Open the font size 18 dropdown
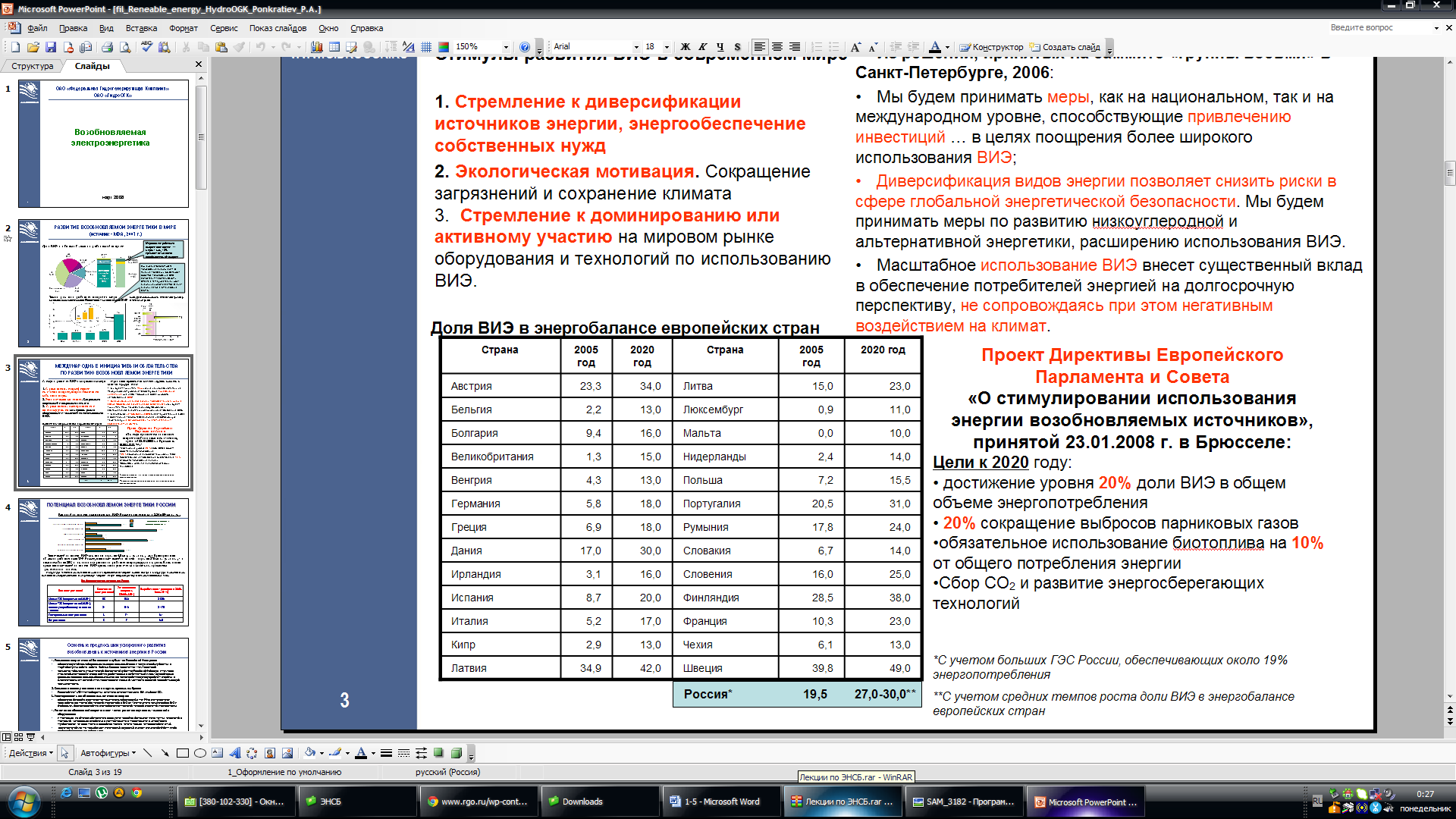This screenshot has width=1456, height=819. (667, 47)
